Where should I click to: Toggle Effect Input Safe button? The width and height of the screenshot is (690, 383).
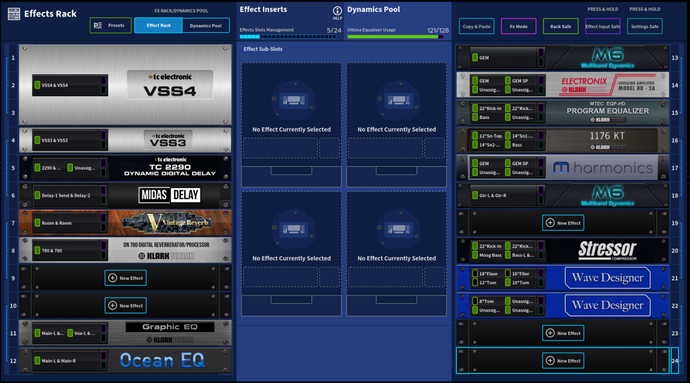[x=603, y=26]
